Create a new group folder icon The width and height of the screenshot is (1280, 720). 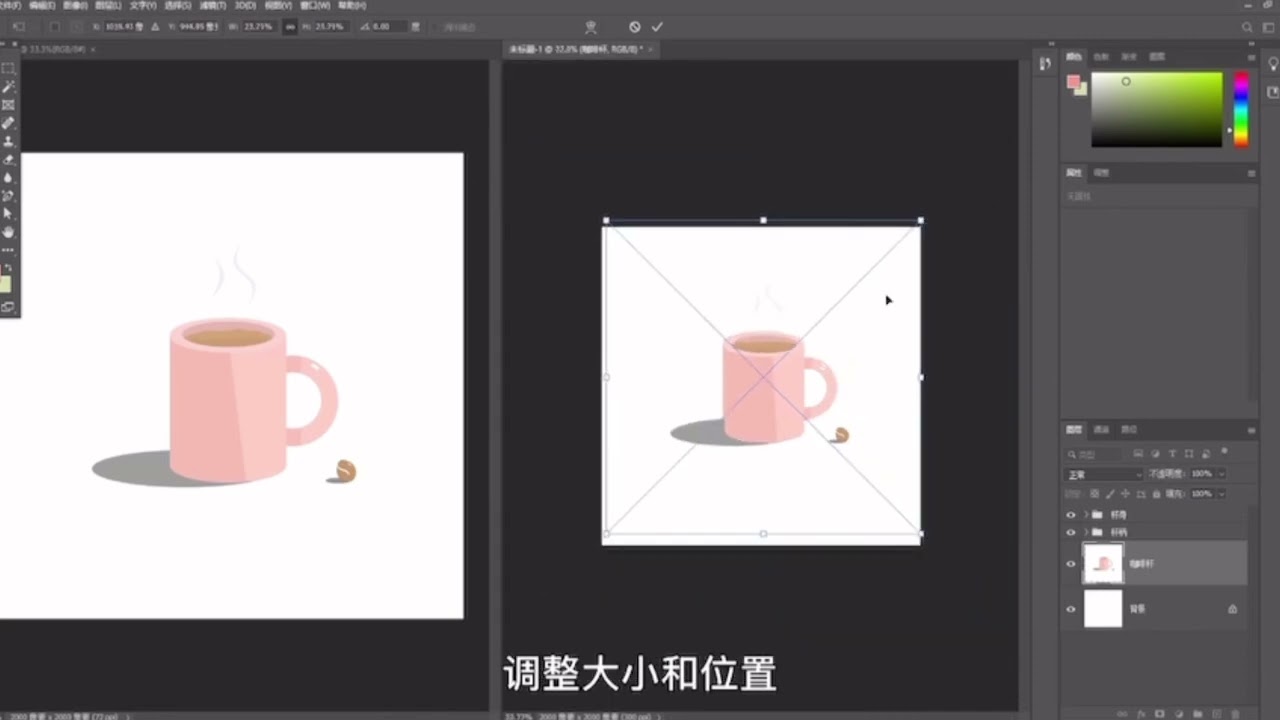pos(1197,714)
